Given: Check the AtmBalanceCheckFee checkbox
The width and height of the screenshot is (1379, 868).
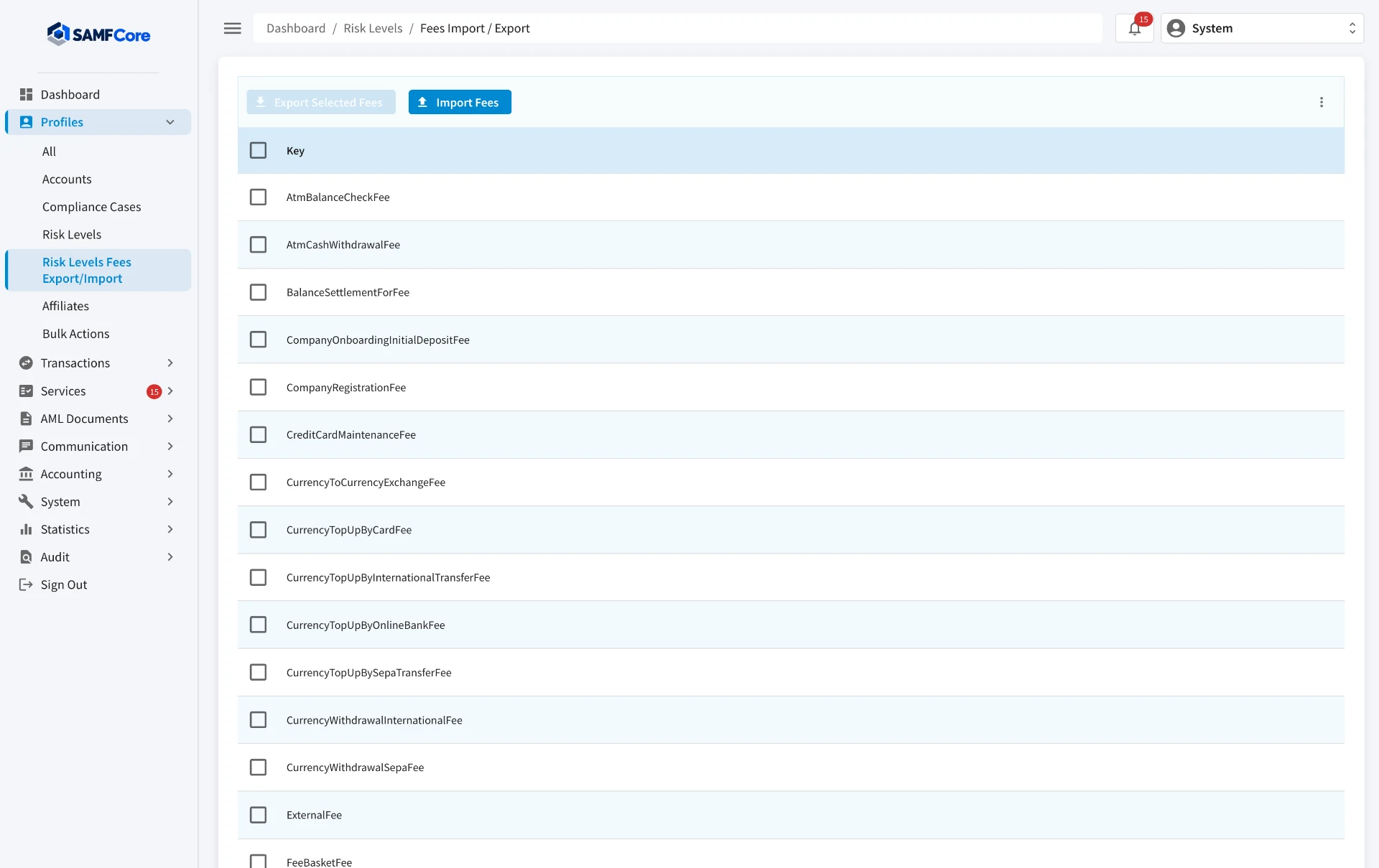Looking at the screenshot, I should click(258, 197).
